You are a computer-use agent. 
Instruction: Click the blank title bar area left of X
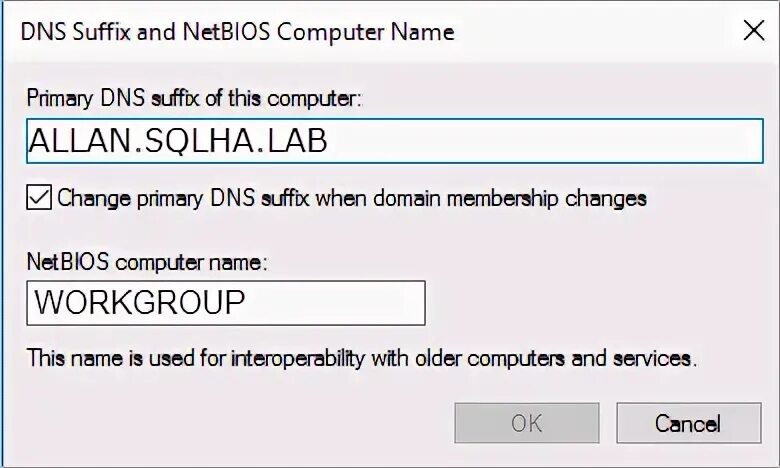click(600, 32)
